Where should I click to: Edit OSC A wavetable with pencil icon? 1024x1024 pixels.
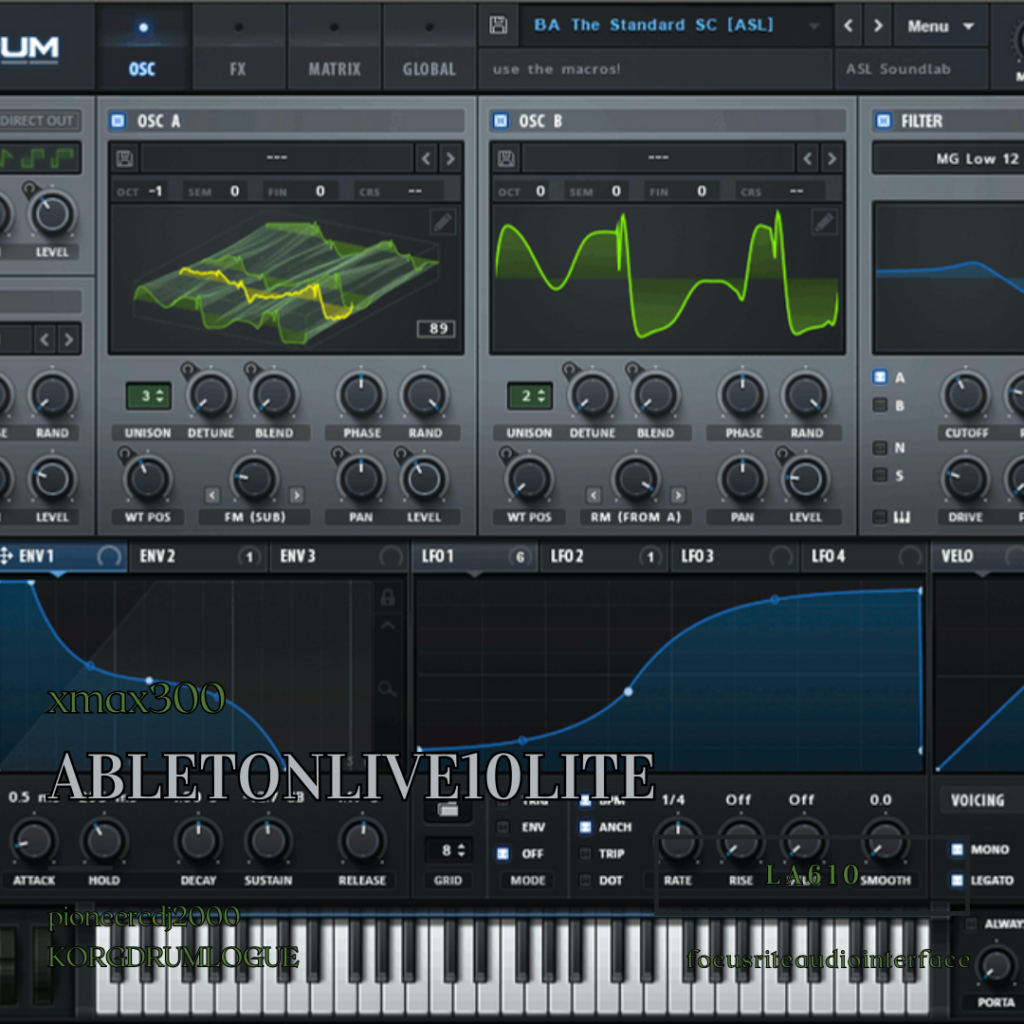click(443, 222)
